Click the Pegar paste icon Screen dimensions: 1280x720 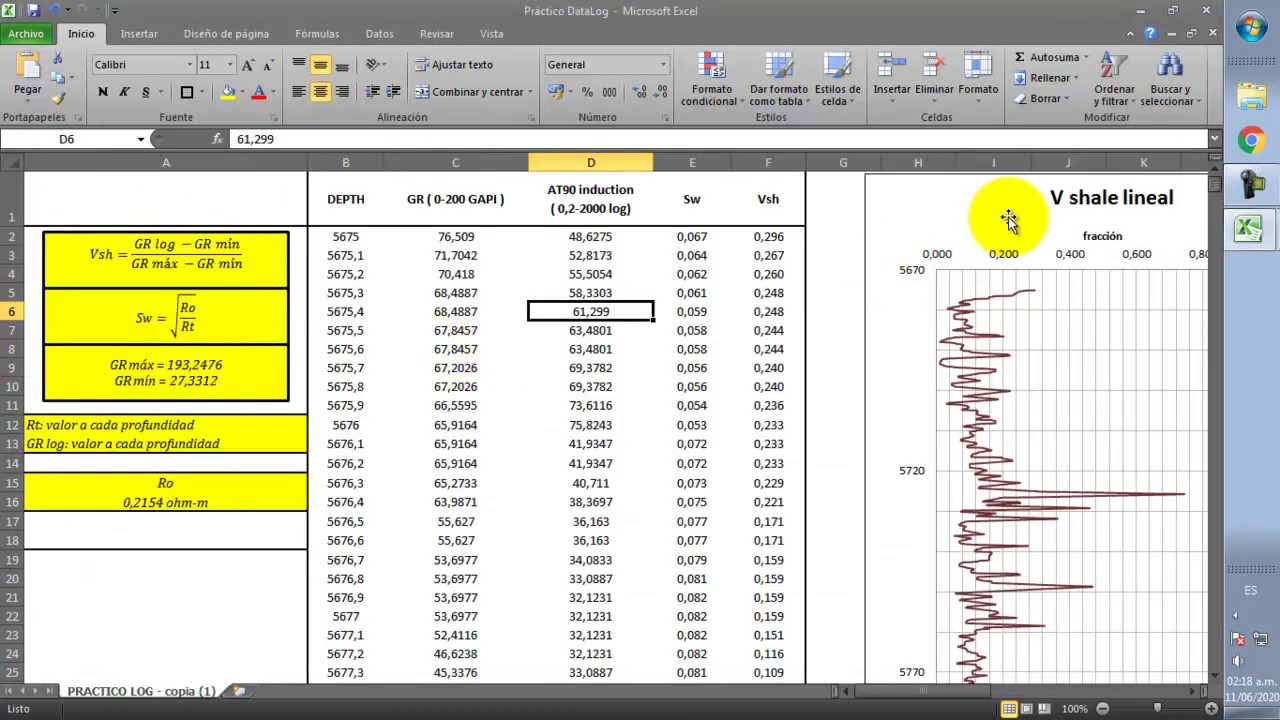coord(27,67)
